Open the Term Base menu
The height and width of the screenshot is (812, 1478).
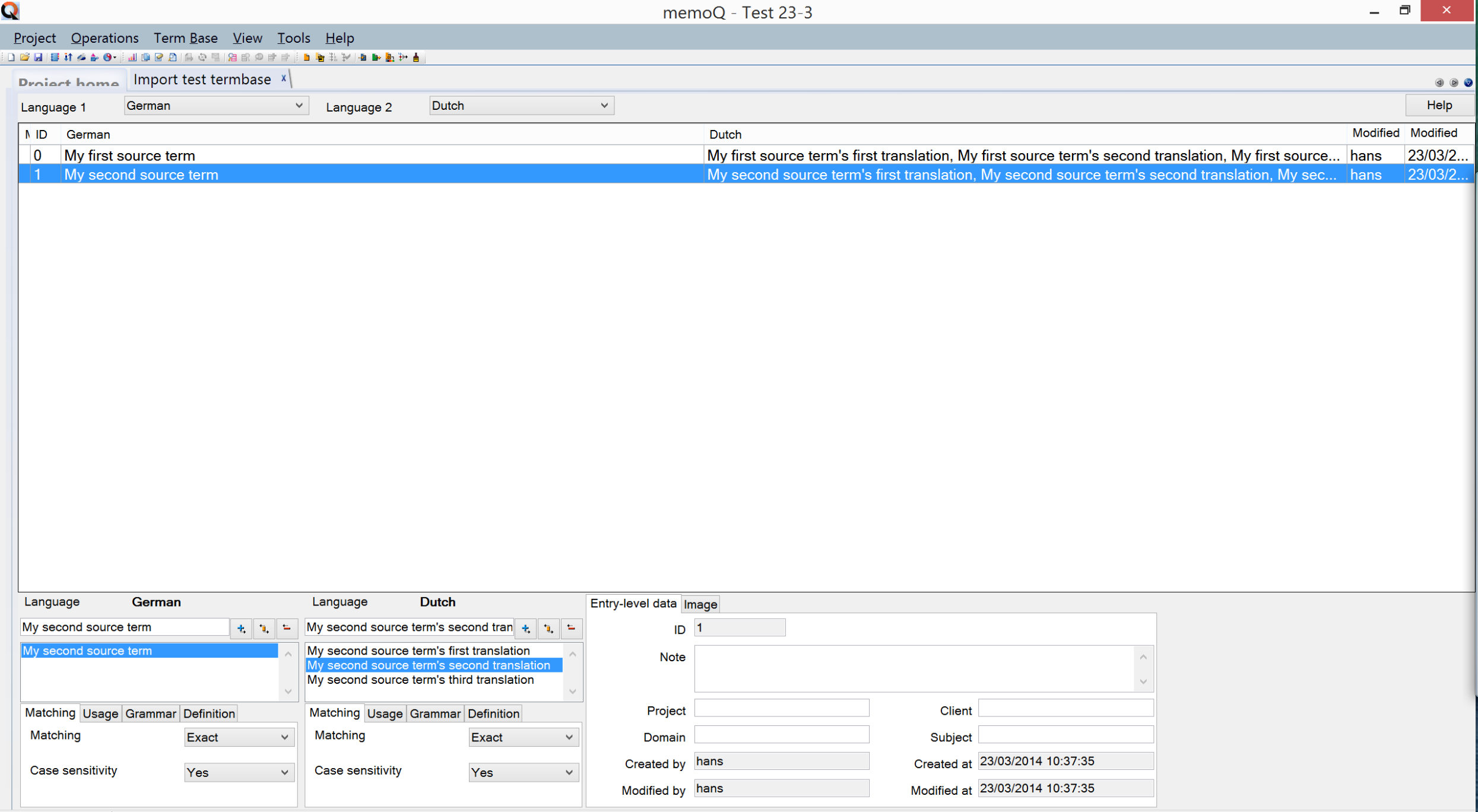tap(185, 38)
